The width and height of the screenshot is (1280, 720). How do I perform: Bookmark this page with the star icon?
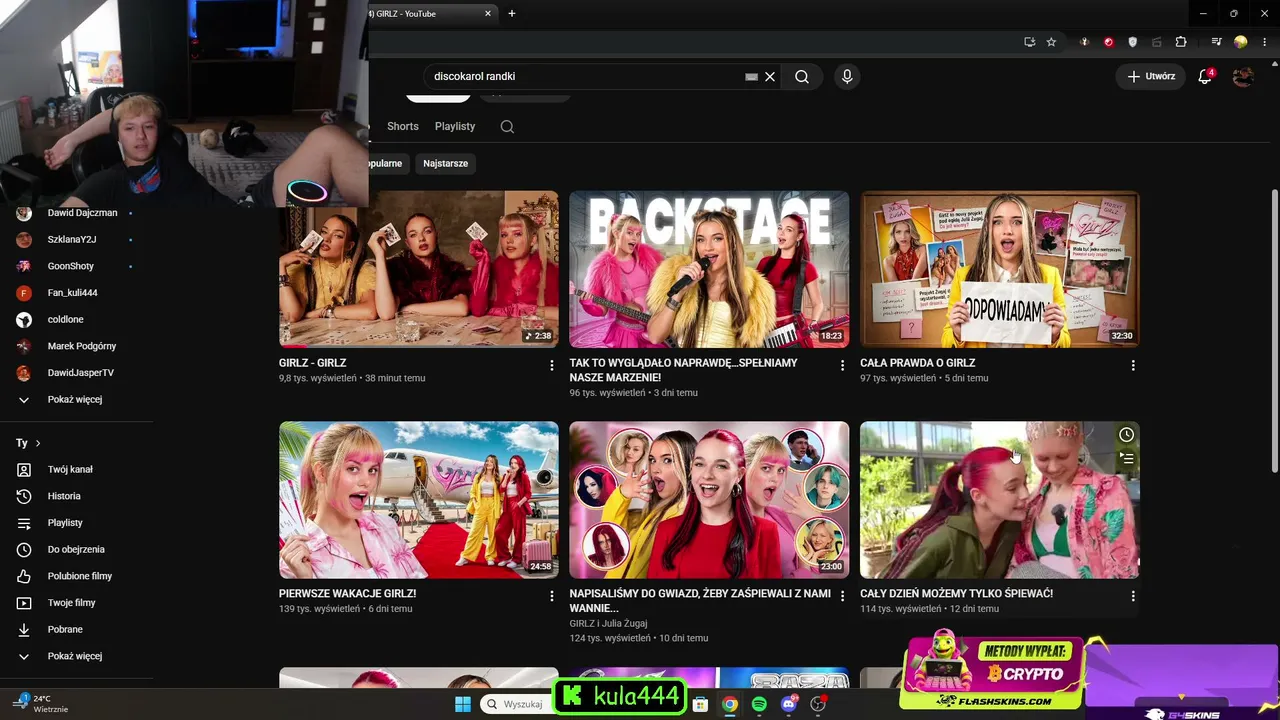[1051, 42]
